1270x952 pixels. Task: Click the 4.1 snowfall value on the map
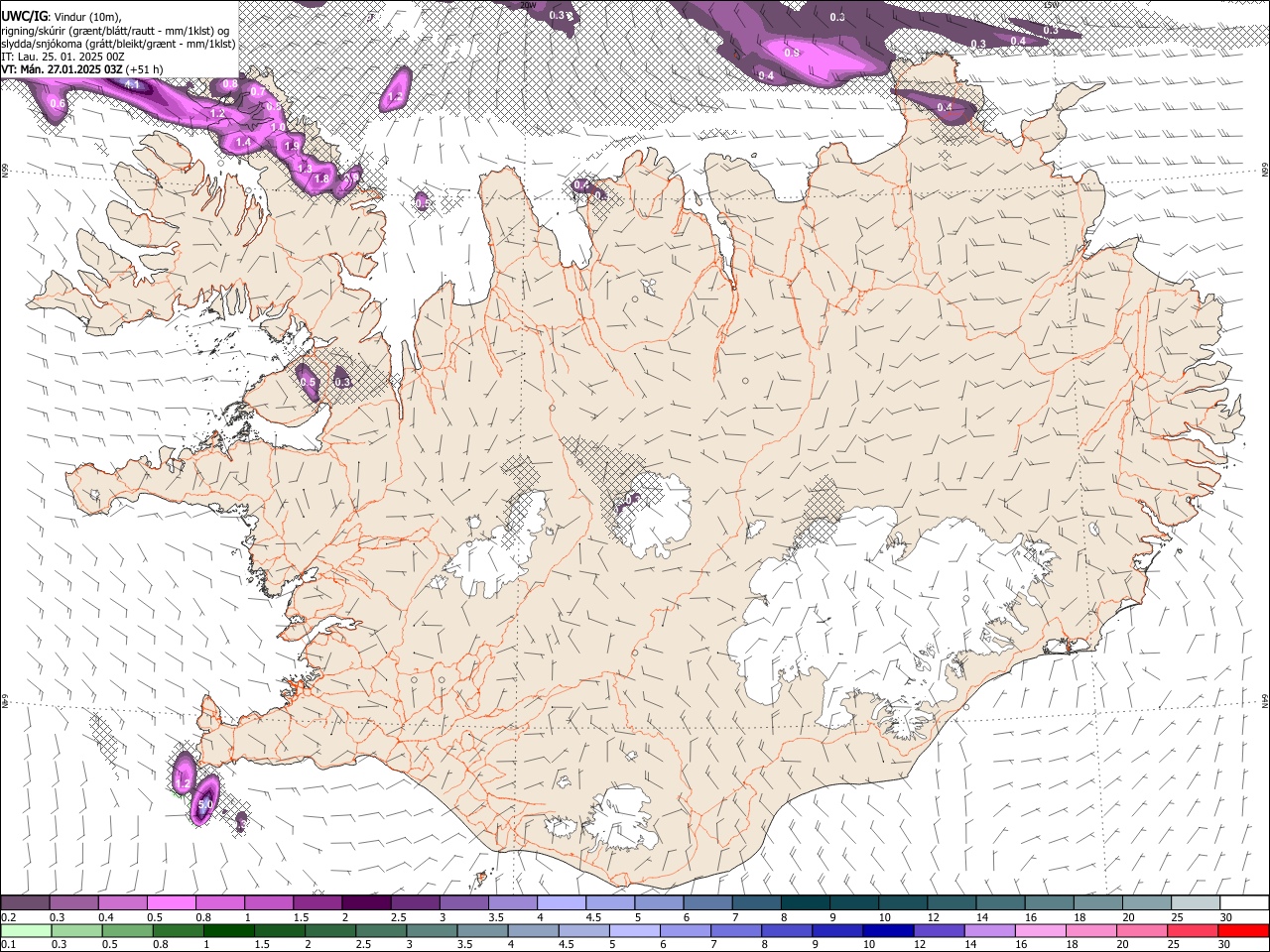coord(132,85)
